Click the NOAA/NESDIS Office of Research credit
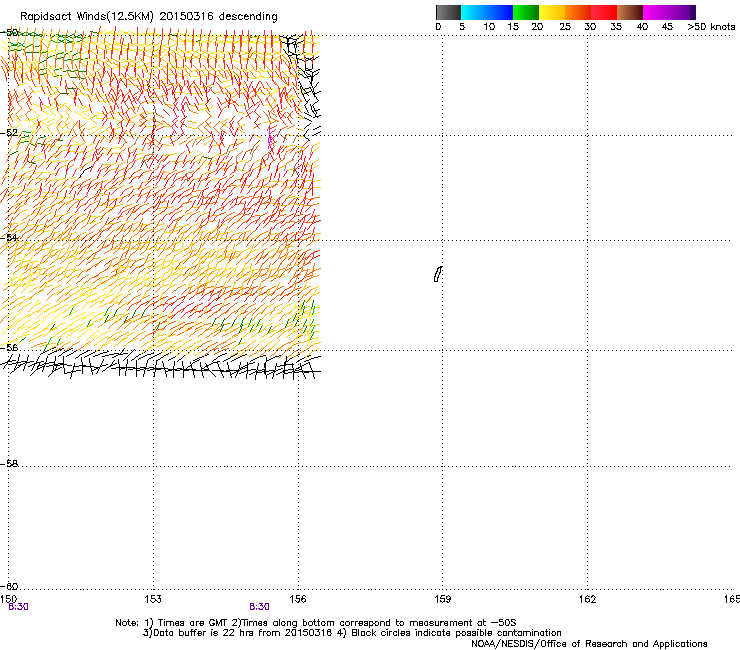This screenshot has height=650, width=740. click(589, 644)
